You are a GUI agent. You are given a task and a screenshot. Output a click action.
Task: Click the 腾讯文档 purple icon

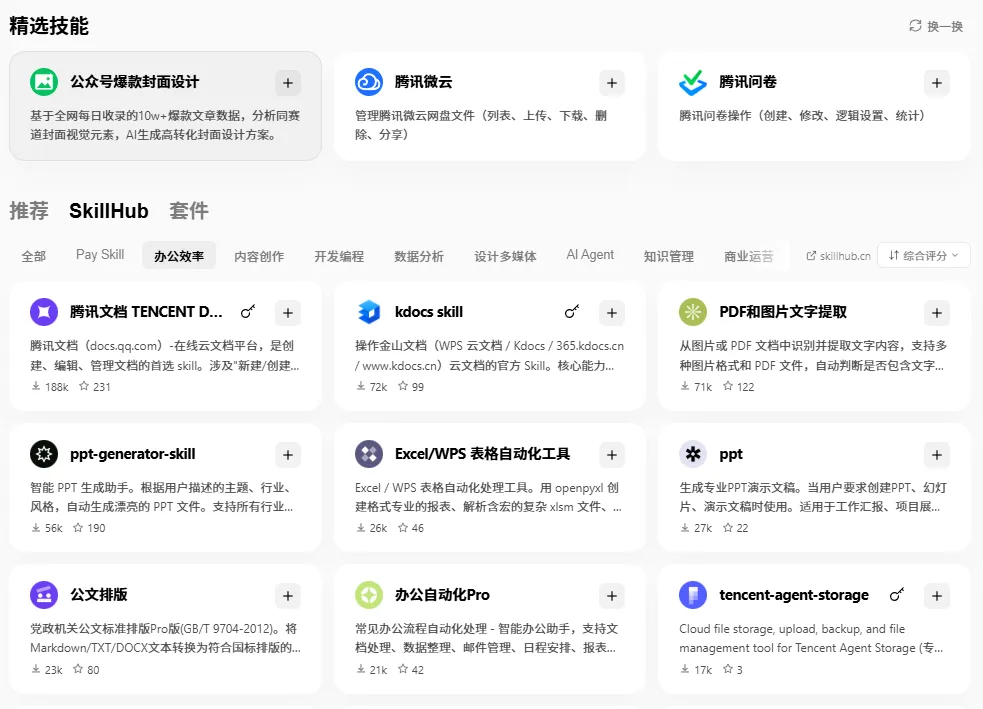coord(44,312)
